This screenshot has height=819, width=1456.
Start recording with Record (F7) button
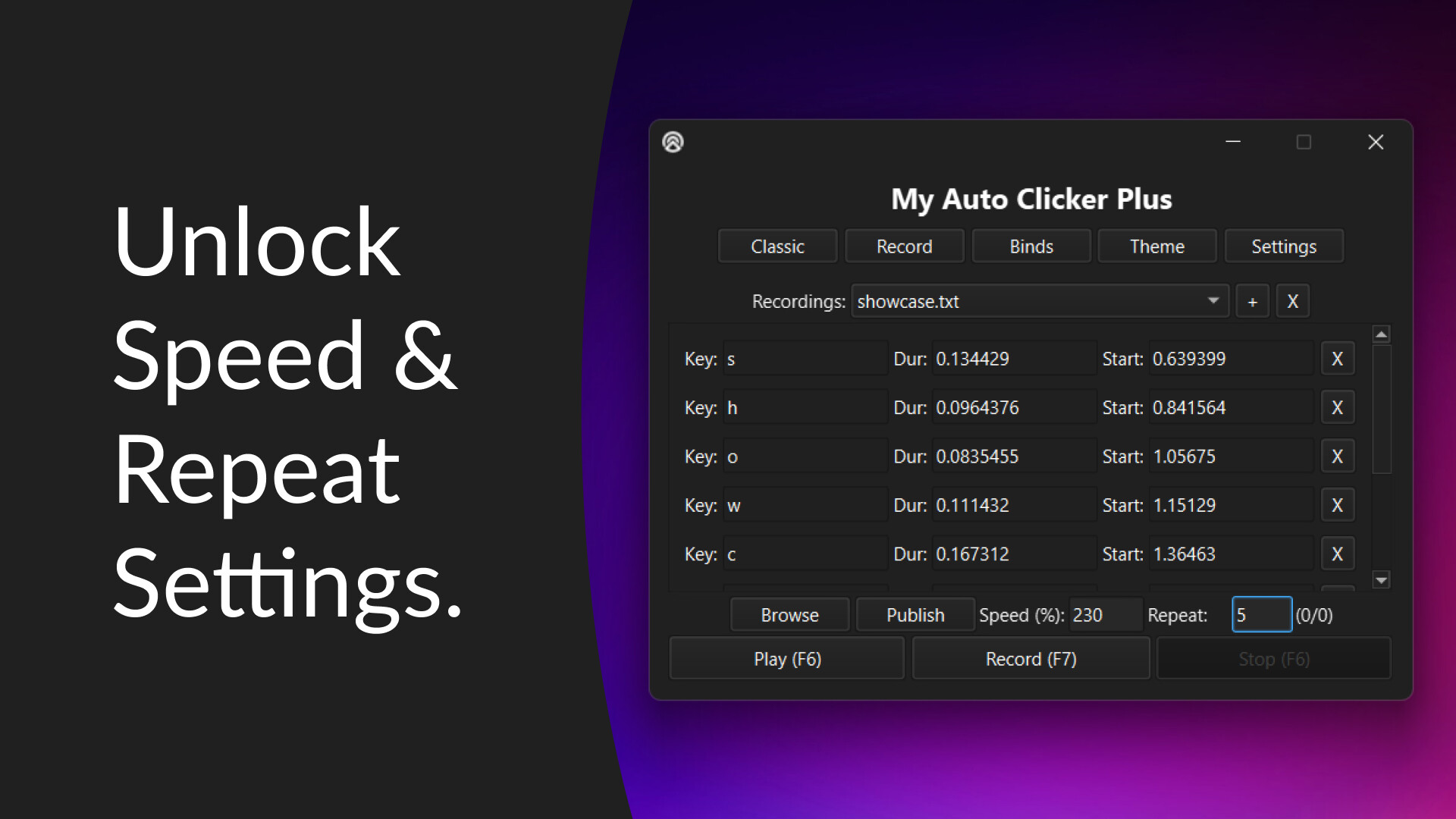(1031, 659)
